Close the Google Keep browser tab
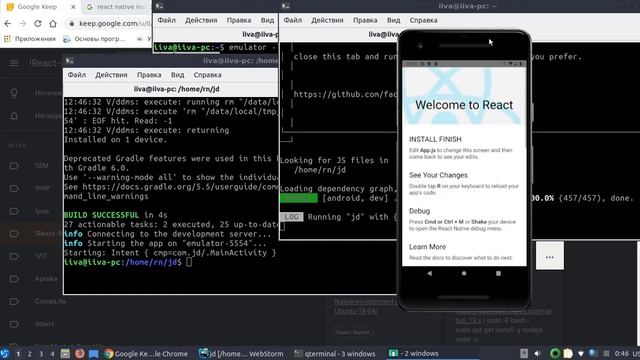Viewport: 640px width, 360px height. coord(73,7)
